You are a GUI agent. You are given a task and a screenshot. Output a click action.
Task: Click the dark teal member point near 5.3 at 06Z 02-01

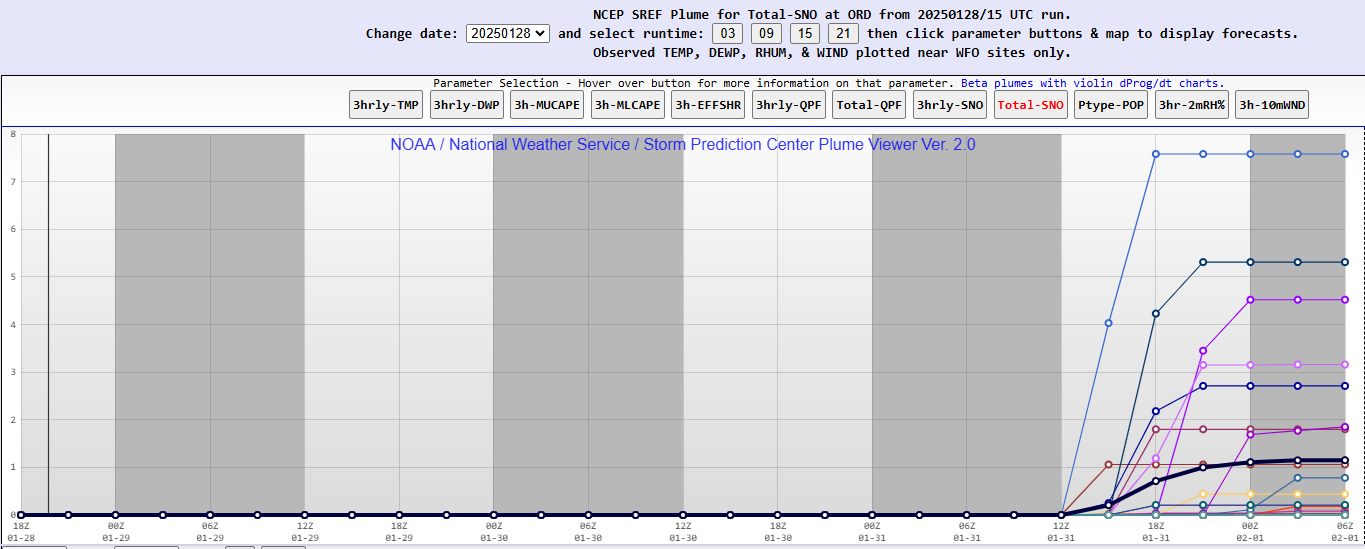coord(1345,262)
